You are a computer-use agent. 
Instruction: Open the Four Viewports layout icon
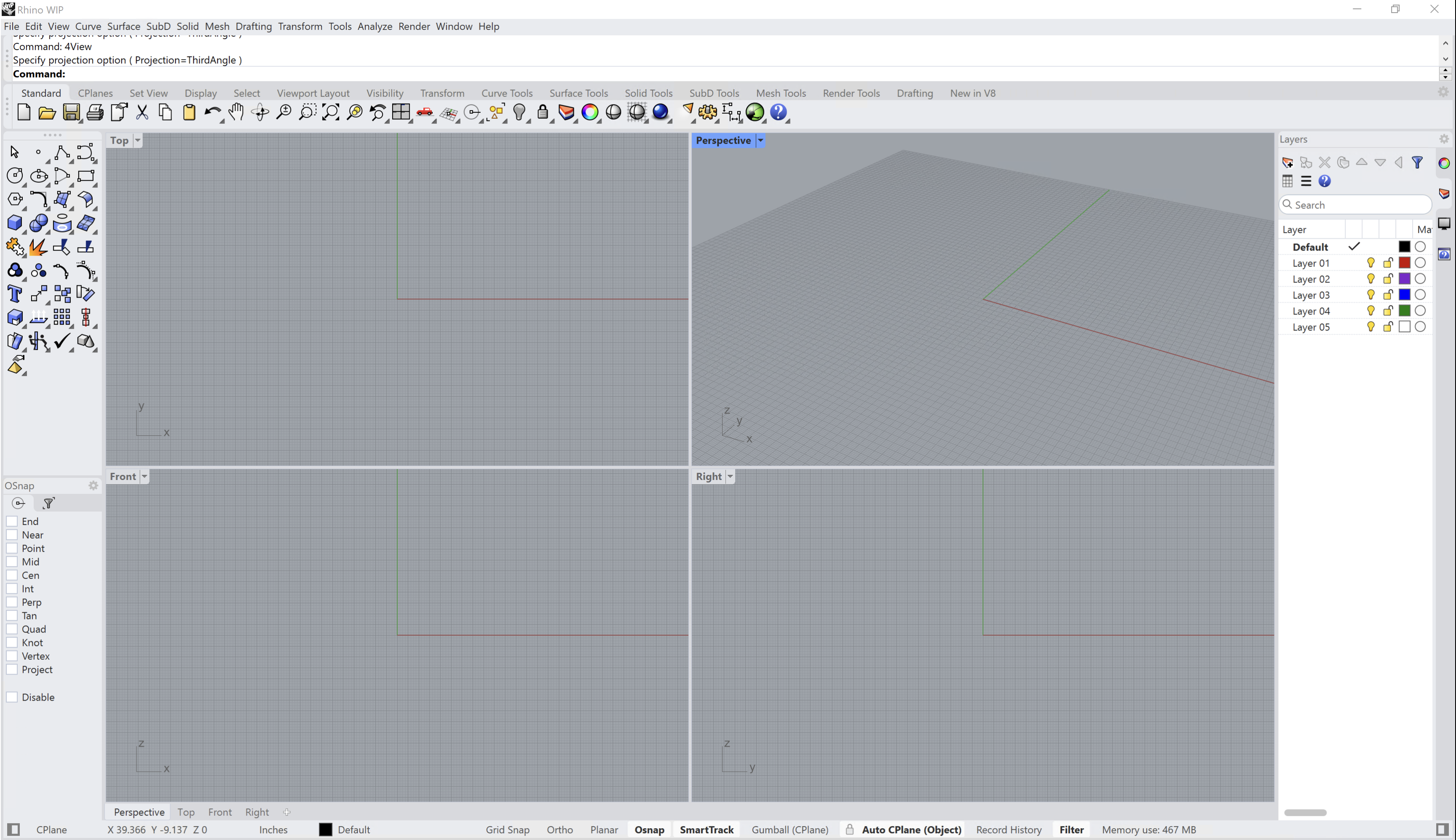(x=401, y=112)
